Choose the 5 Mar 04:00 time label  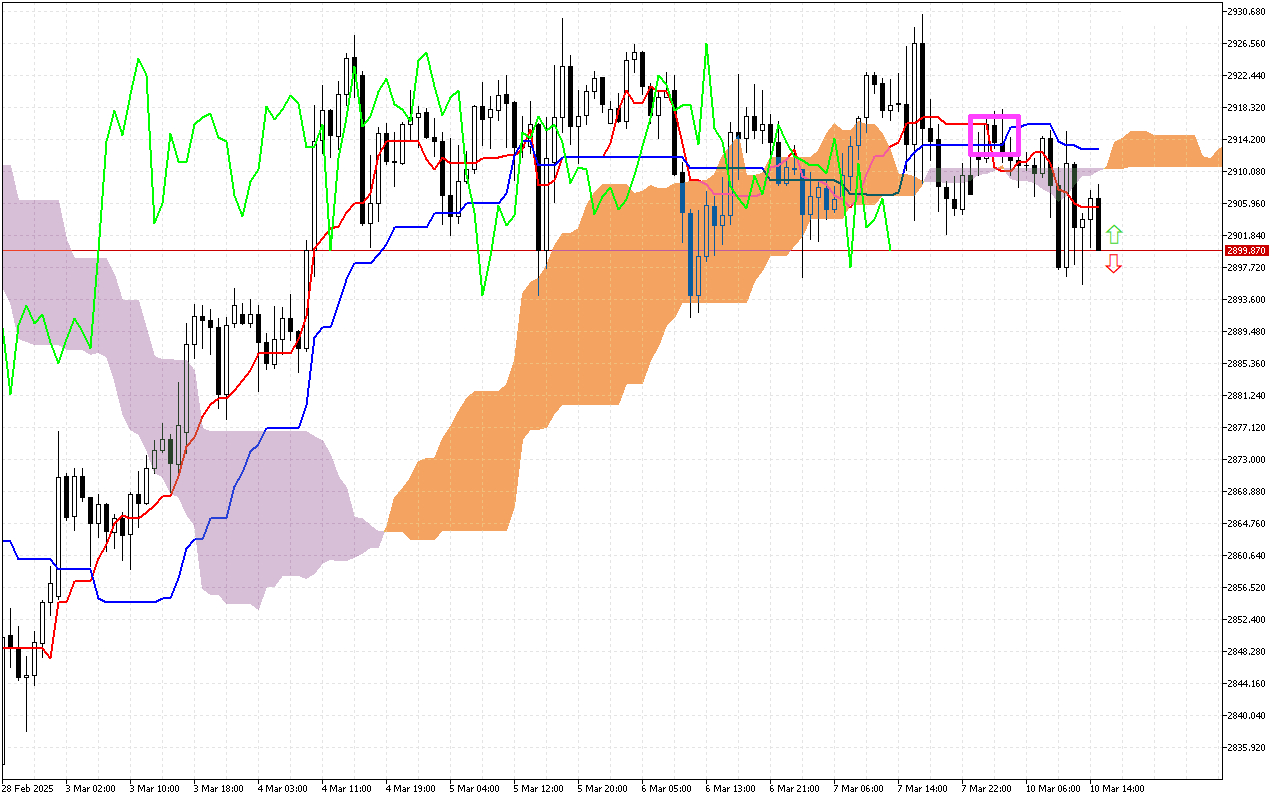[x=474, y=788]
